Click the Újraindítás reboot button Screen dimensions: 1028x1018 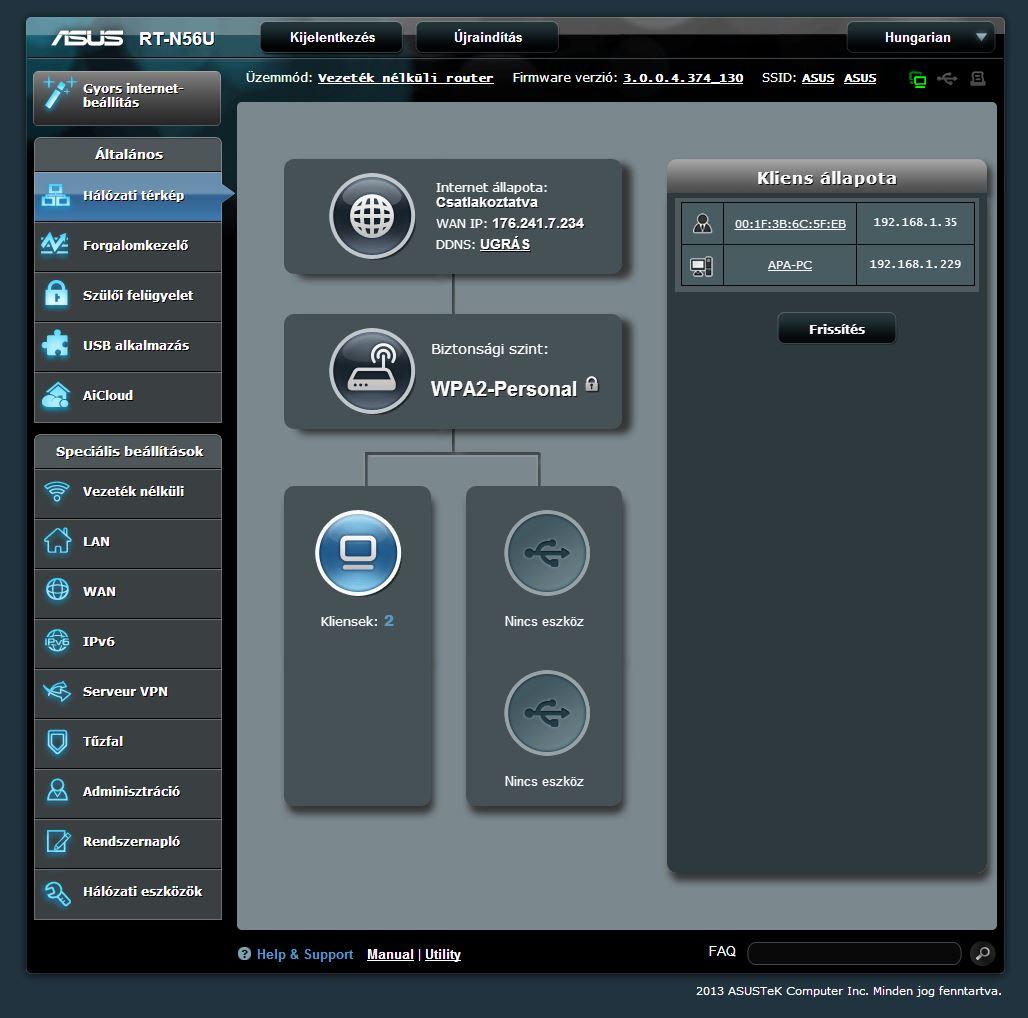tap(488, 37)
